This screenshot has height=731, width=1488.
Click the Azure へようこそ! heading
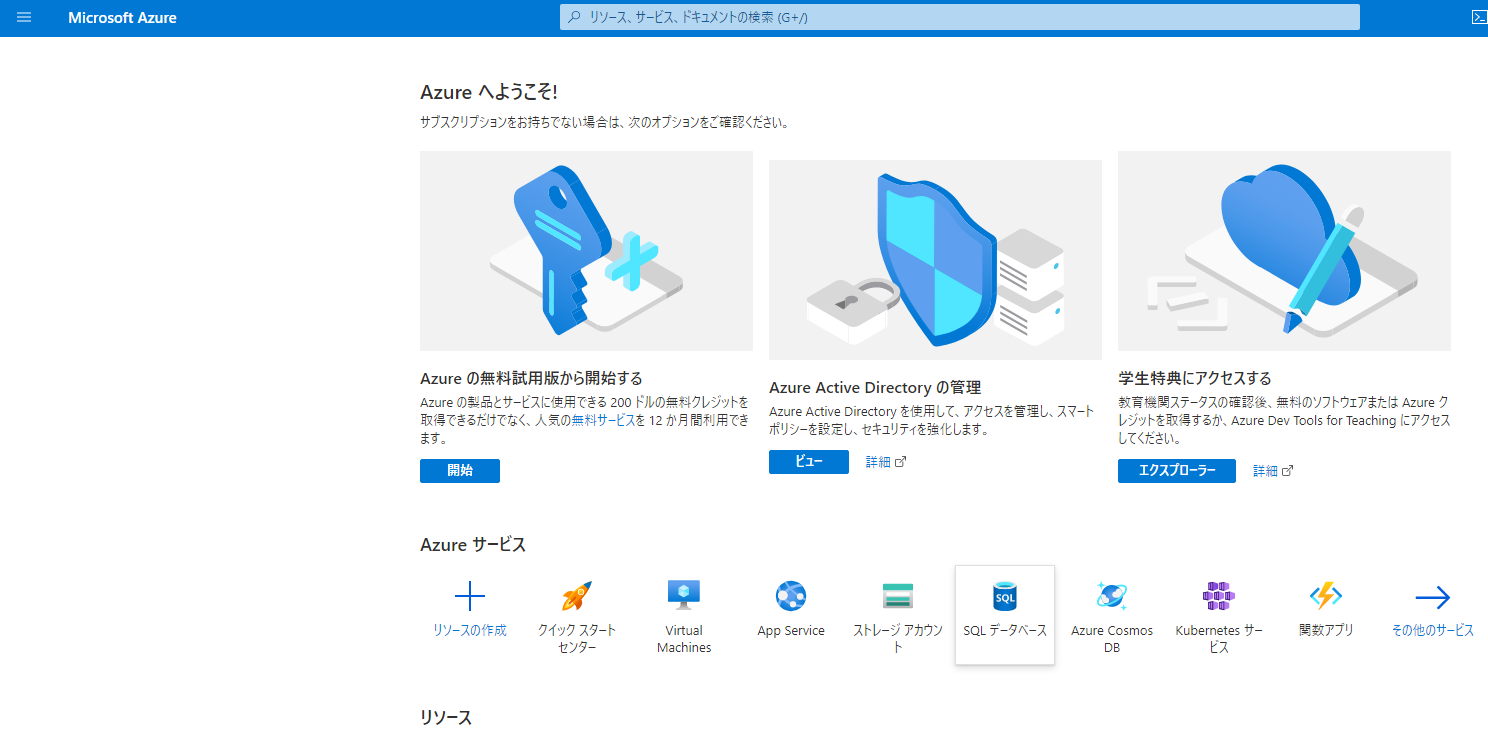[x=489, y=92]
